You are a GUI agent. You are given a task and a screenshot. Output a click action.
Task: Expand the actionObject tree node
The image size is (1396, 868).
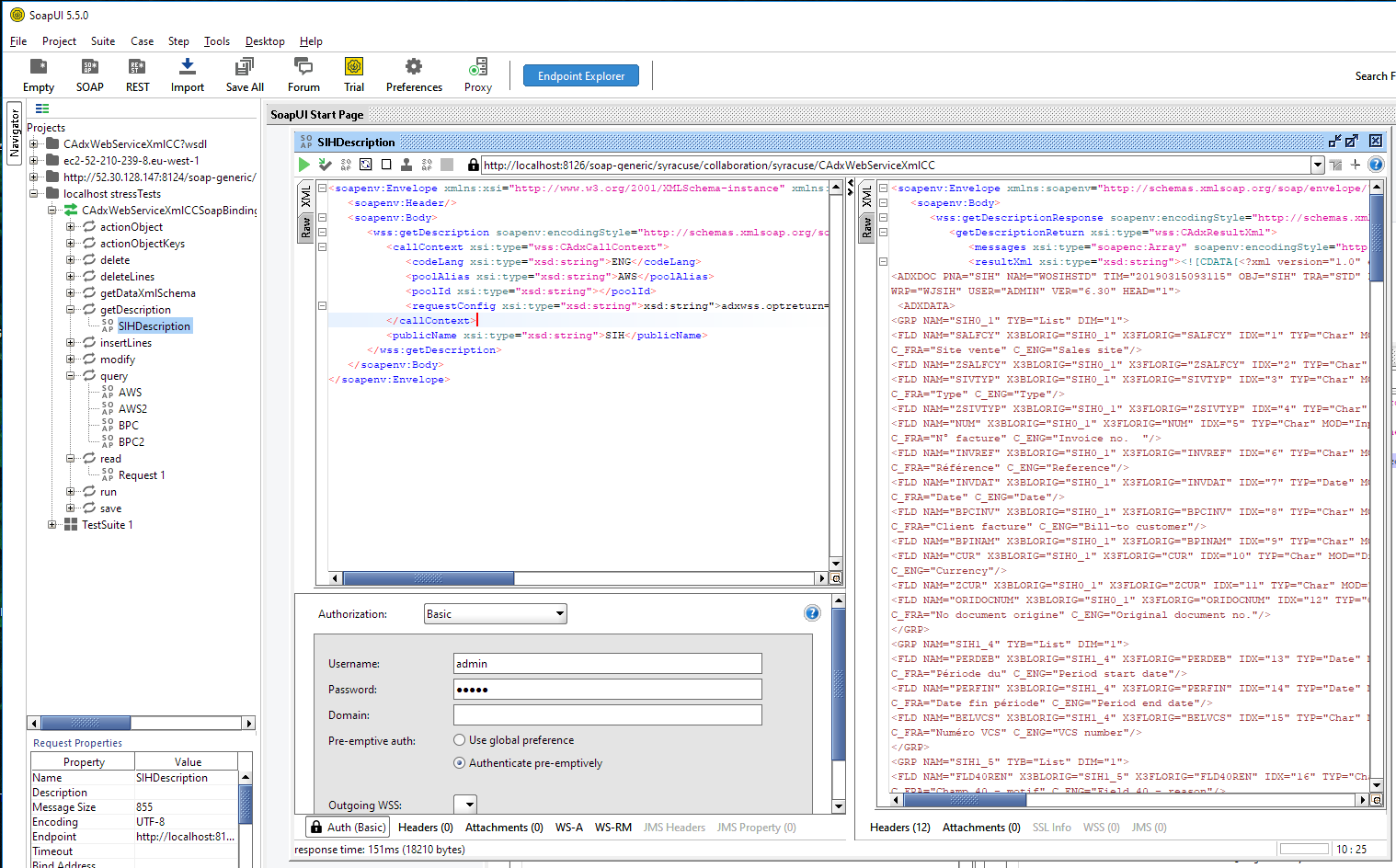click(x=71, y=227)
